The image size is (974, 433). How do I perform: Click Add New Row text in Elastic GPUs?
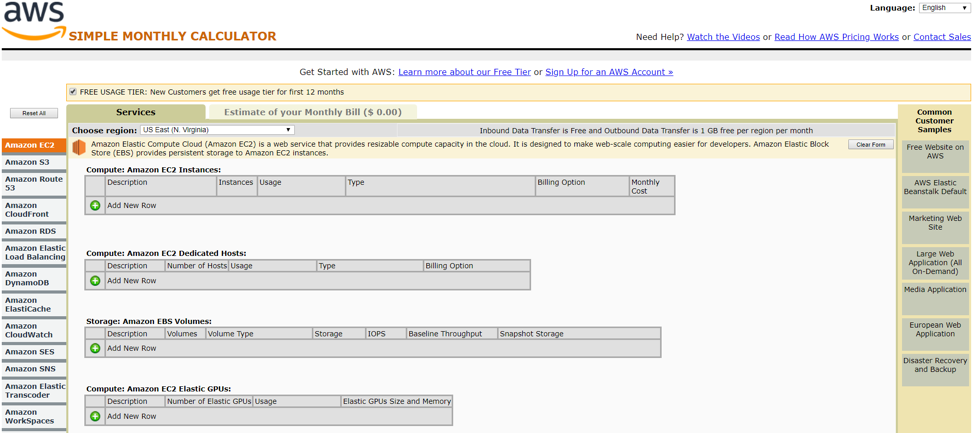coord(132,416)
